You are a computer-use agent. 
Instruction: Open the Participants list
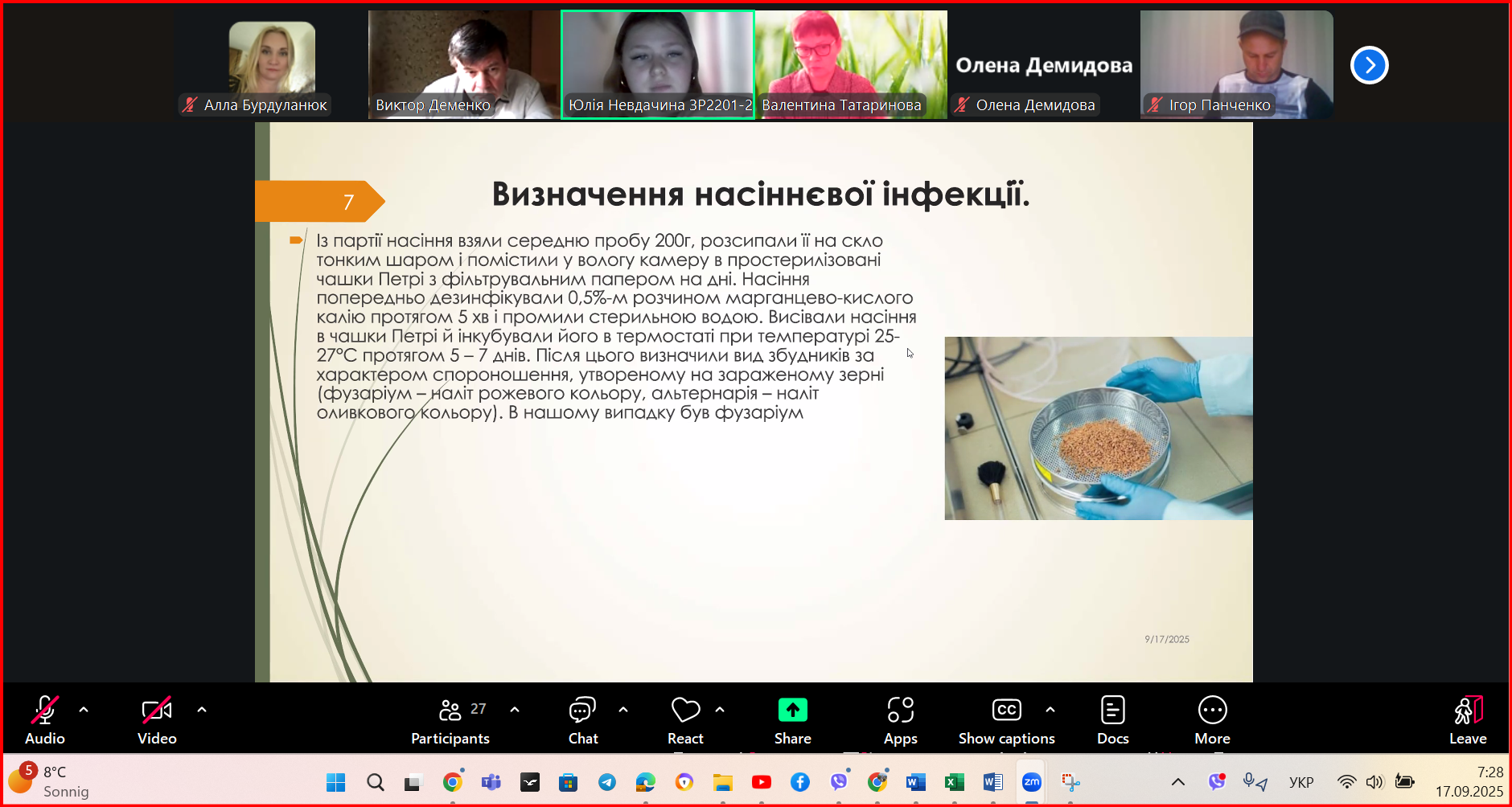[x=450, y=720]
